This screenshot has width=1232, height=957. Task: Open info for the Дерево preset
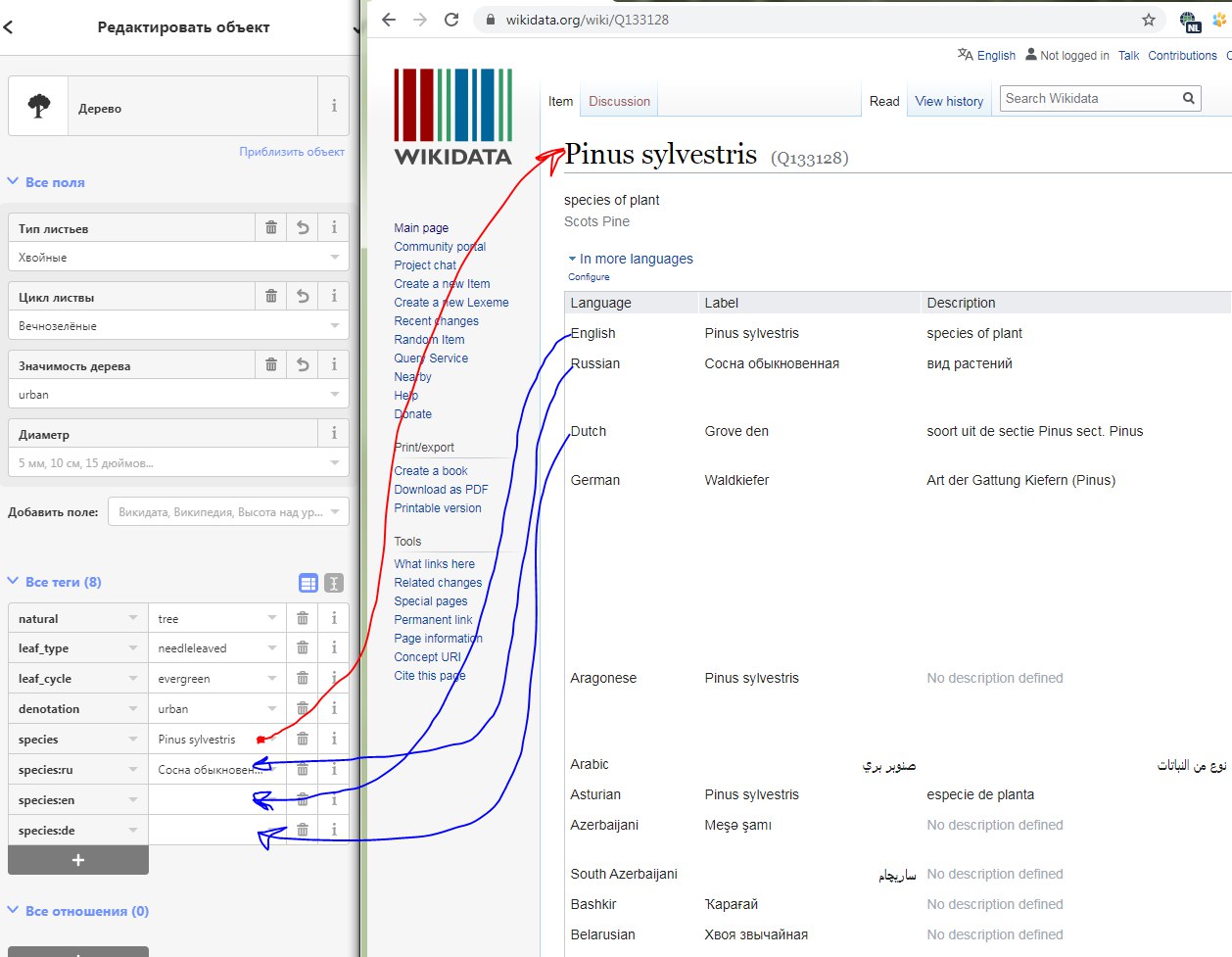point(334,107)
